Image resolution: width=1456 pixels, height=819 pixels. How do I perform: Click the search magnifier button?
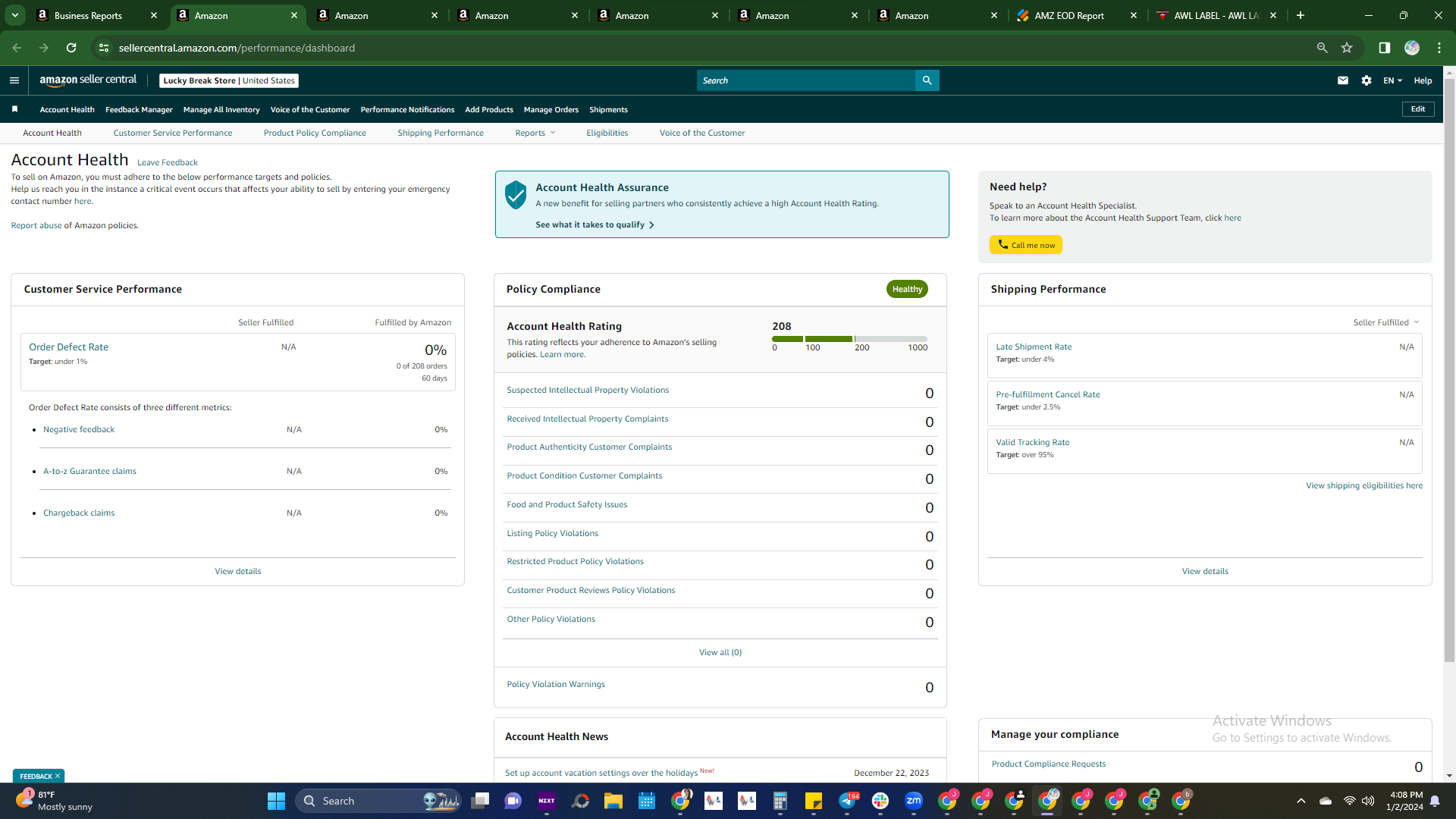point(927,80)
